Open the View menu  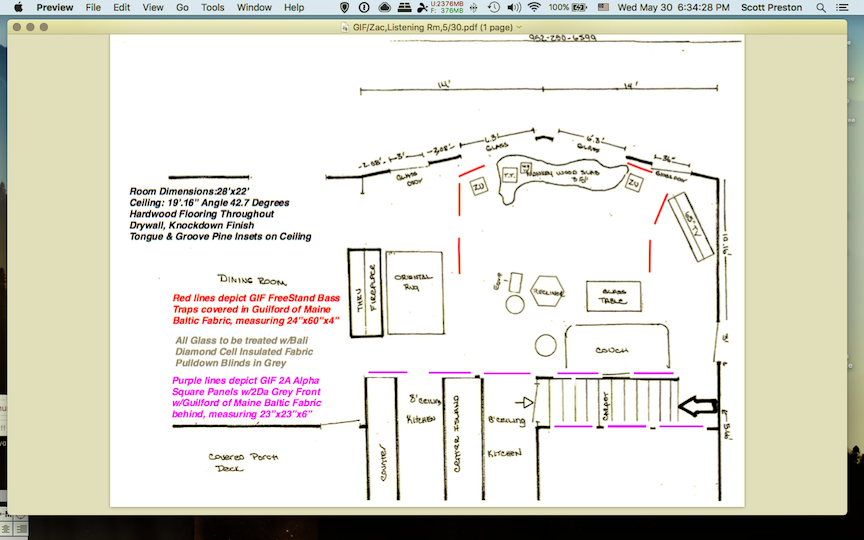(x=153, y=7)
